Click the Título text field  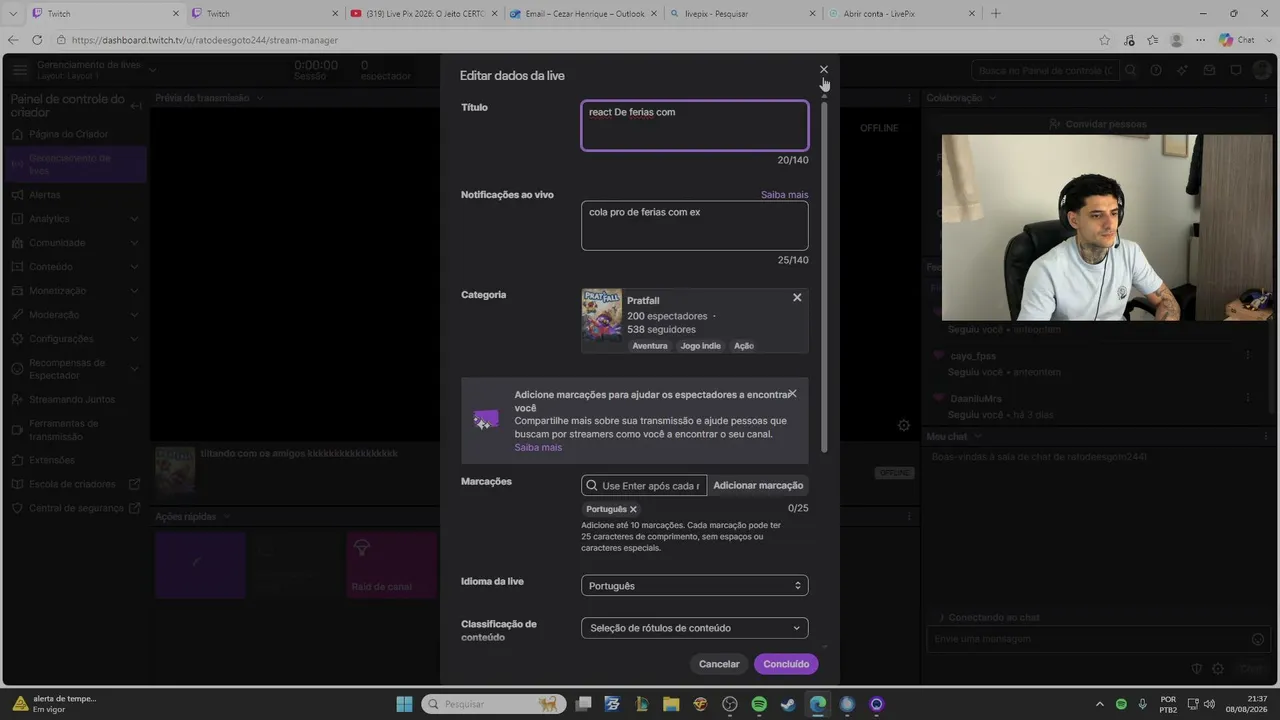(694, 125)
